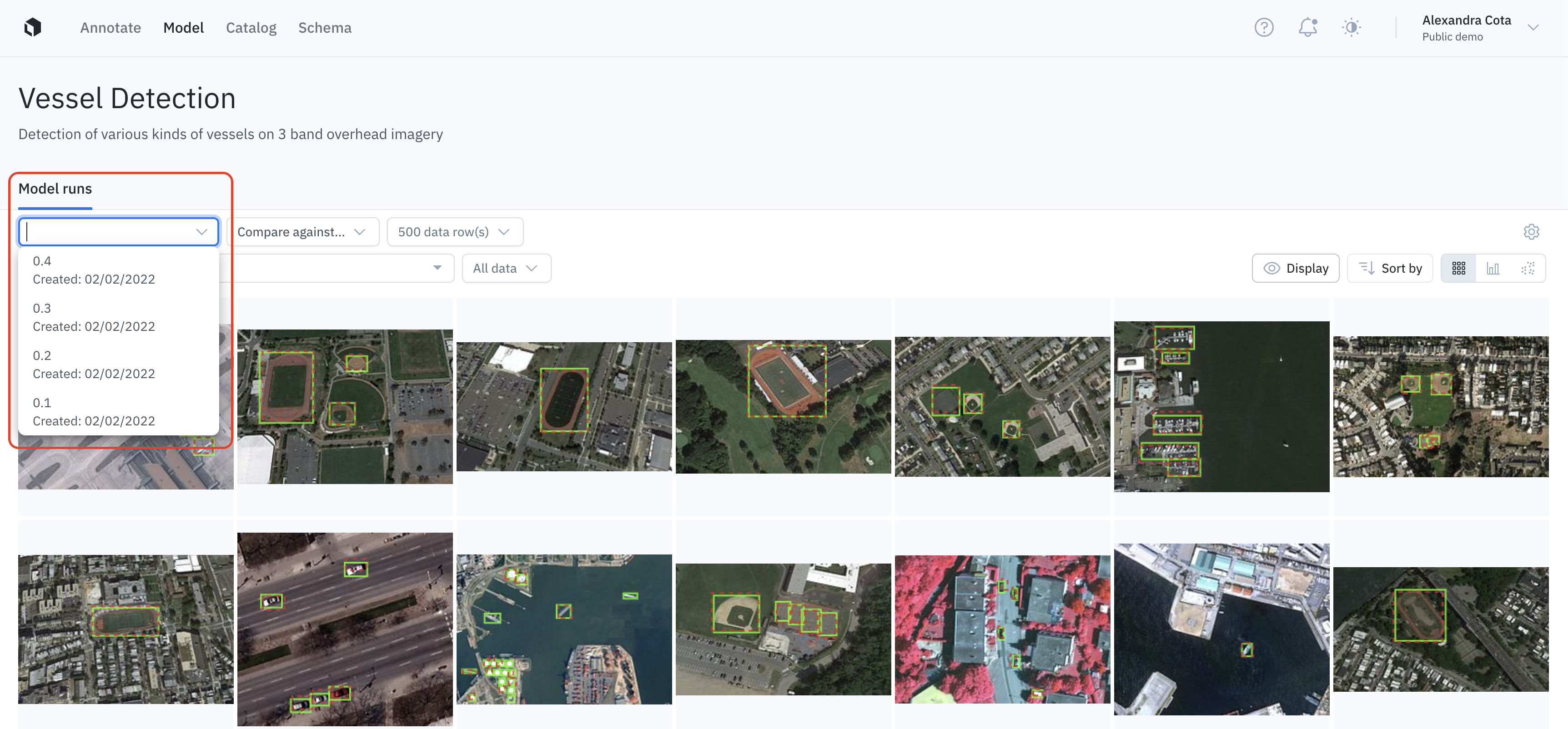
Task: Expand the Compare against dropdown
Action: [302, 232]
